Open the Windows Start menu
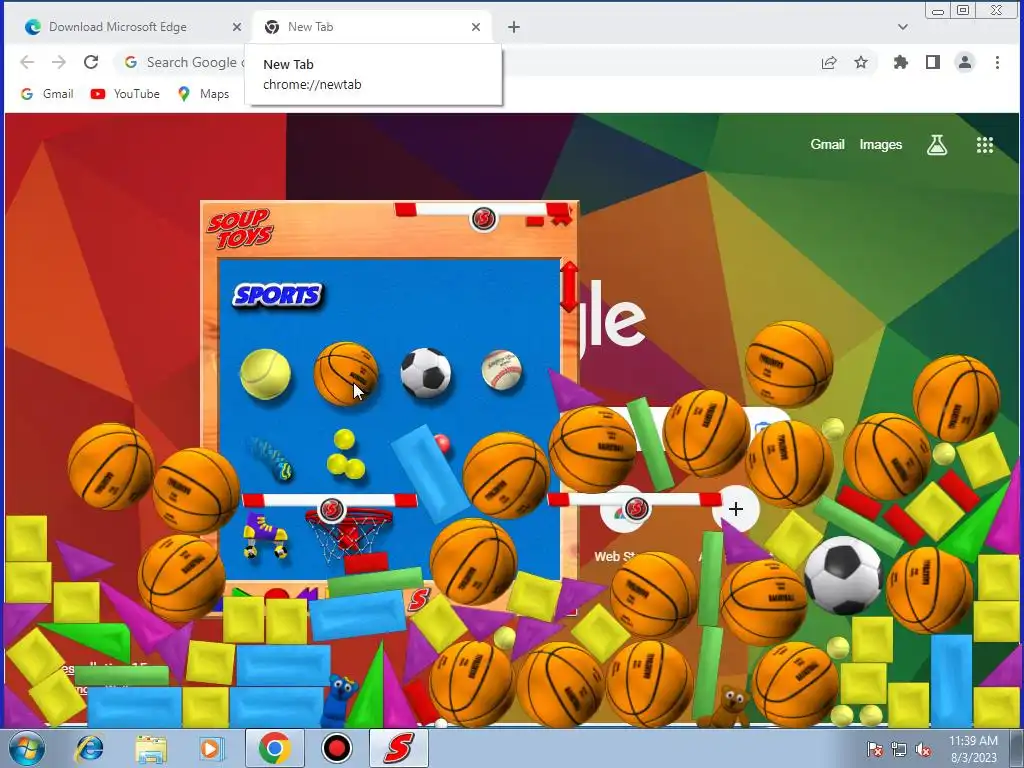 point(26,748)
